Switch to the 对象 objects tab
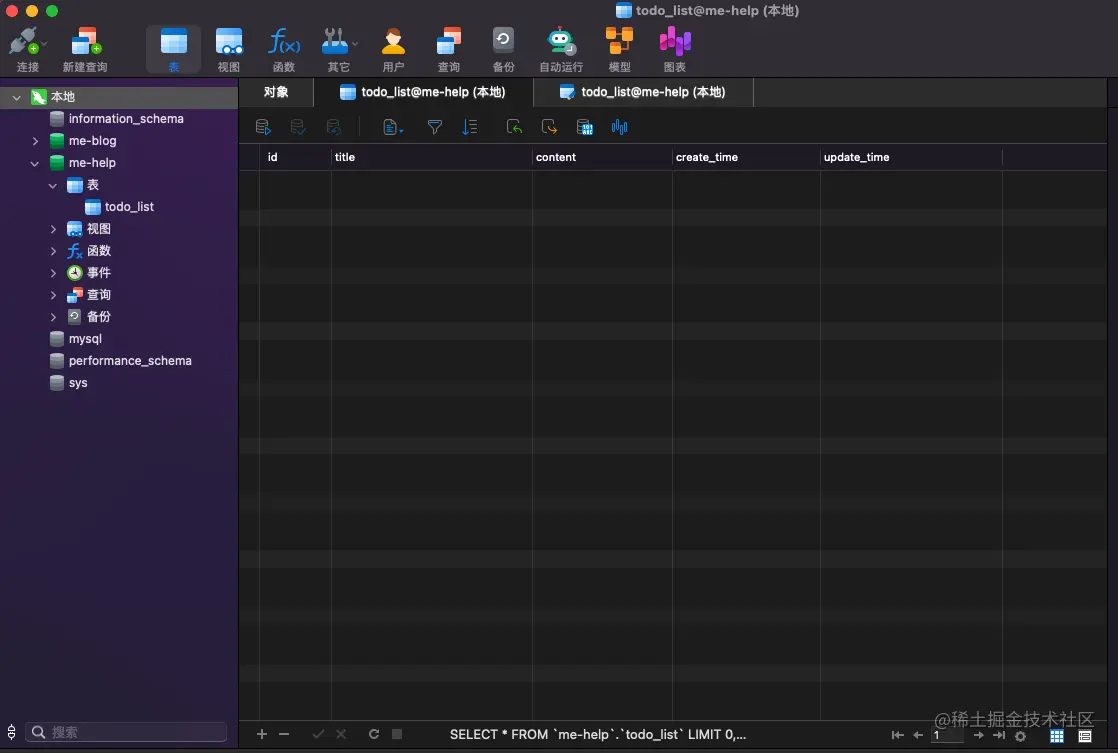The height and width of the screenshot is (753, 1118). point(276,92)
